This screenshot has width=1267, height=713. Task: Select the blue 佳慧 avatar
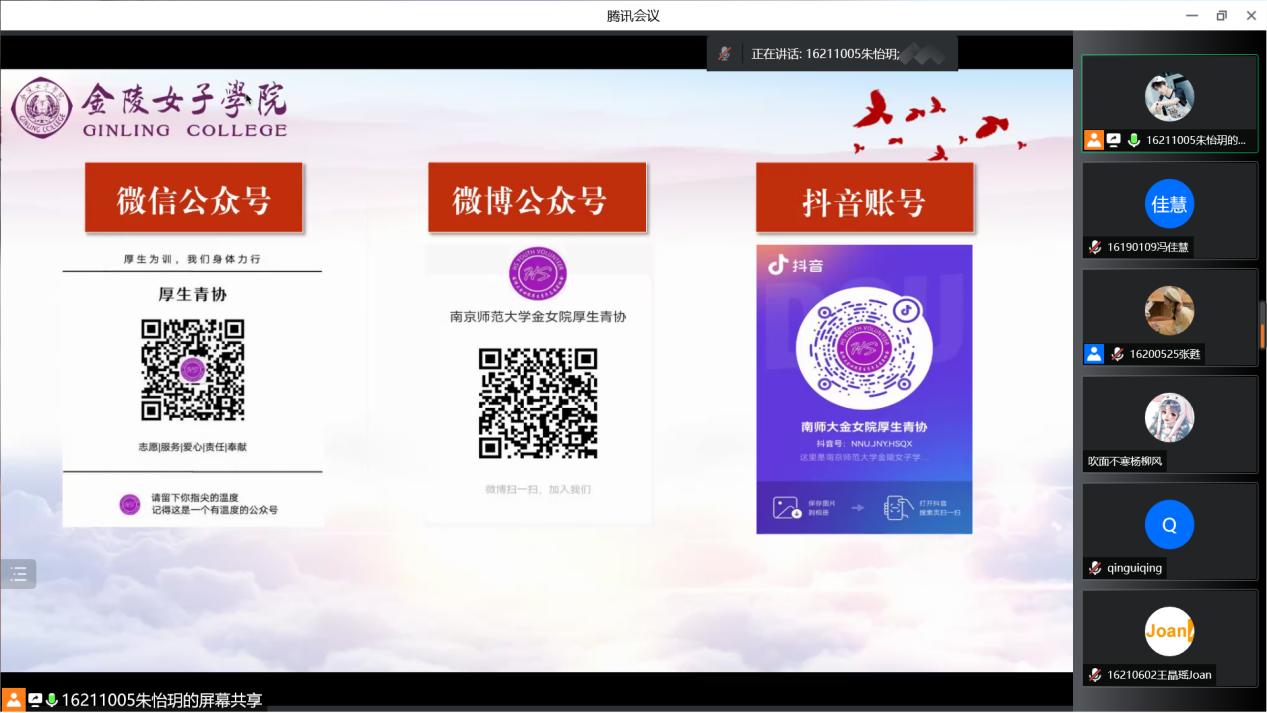click(1169, 204)
